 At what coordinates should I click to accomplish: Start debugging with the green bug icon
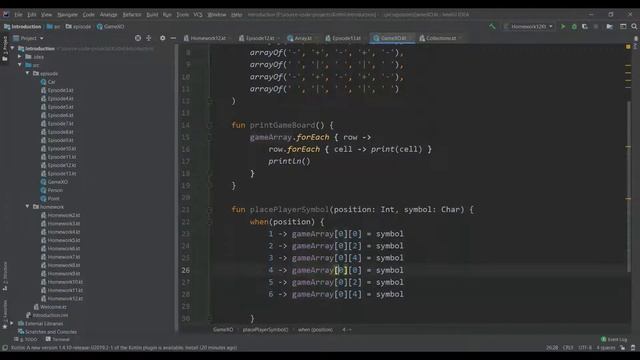point(574,27)
